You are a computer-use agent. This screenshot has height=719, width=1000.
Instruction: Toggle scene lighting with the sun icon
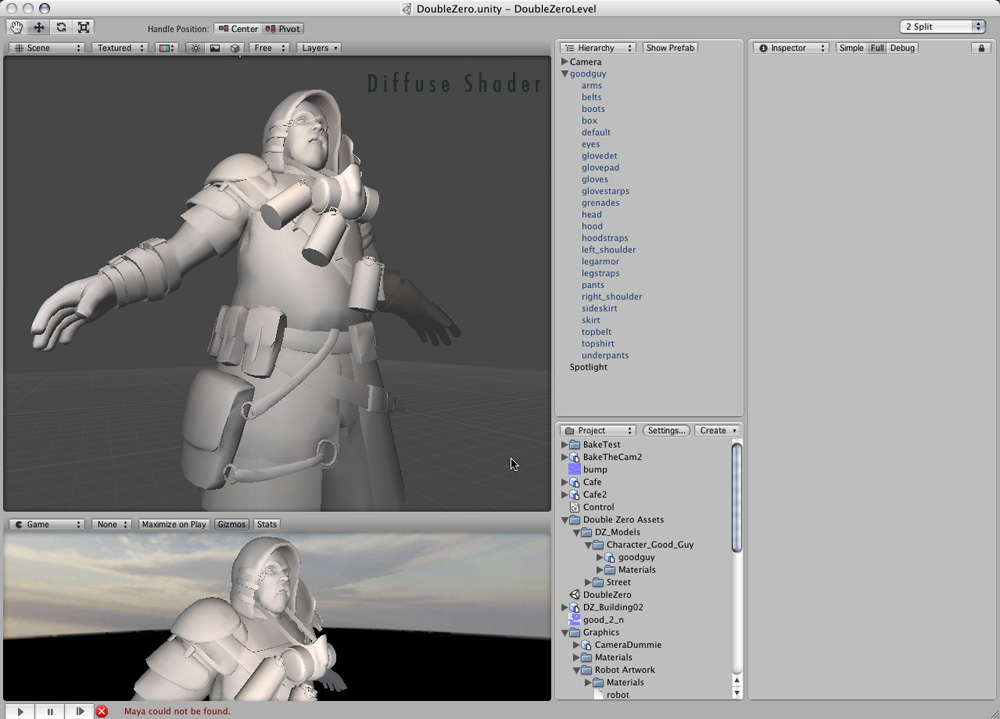pyautogui.click(x=196, y=47)
